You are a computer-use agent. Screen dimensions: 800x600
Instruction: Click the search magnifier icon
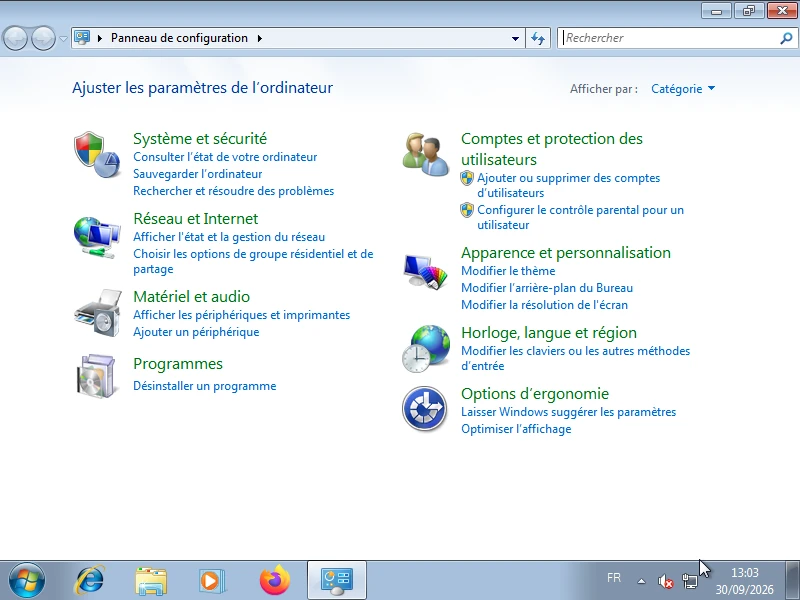[786, 38]
